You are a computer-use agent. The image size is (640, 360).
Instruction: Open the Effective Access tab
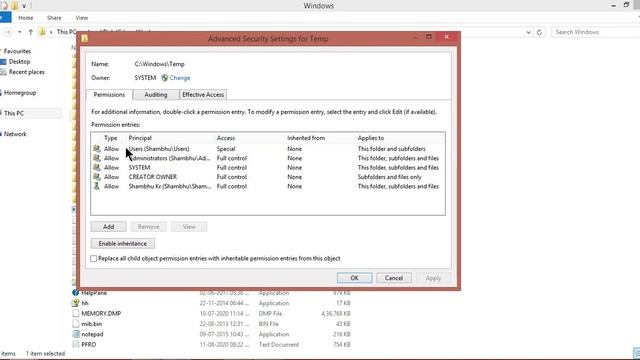[x=203, y=95]
